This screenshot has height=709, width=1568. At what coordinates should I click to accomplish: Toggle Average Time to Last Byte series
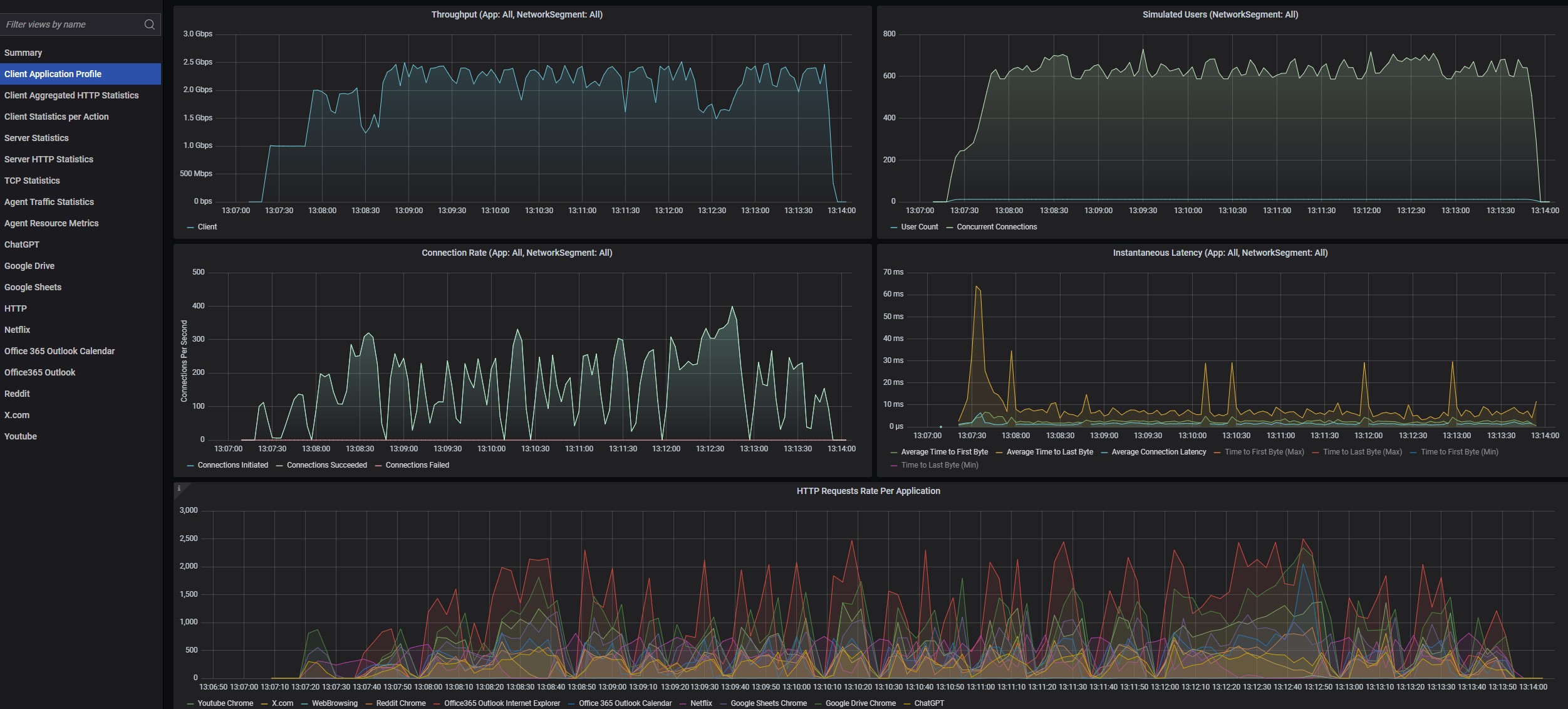coord(1049,452)
